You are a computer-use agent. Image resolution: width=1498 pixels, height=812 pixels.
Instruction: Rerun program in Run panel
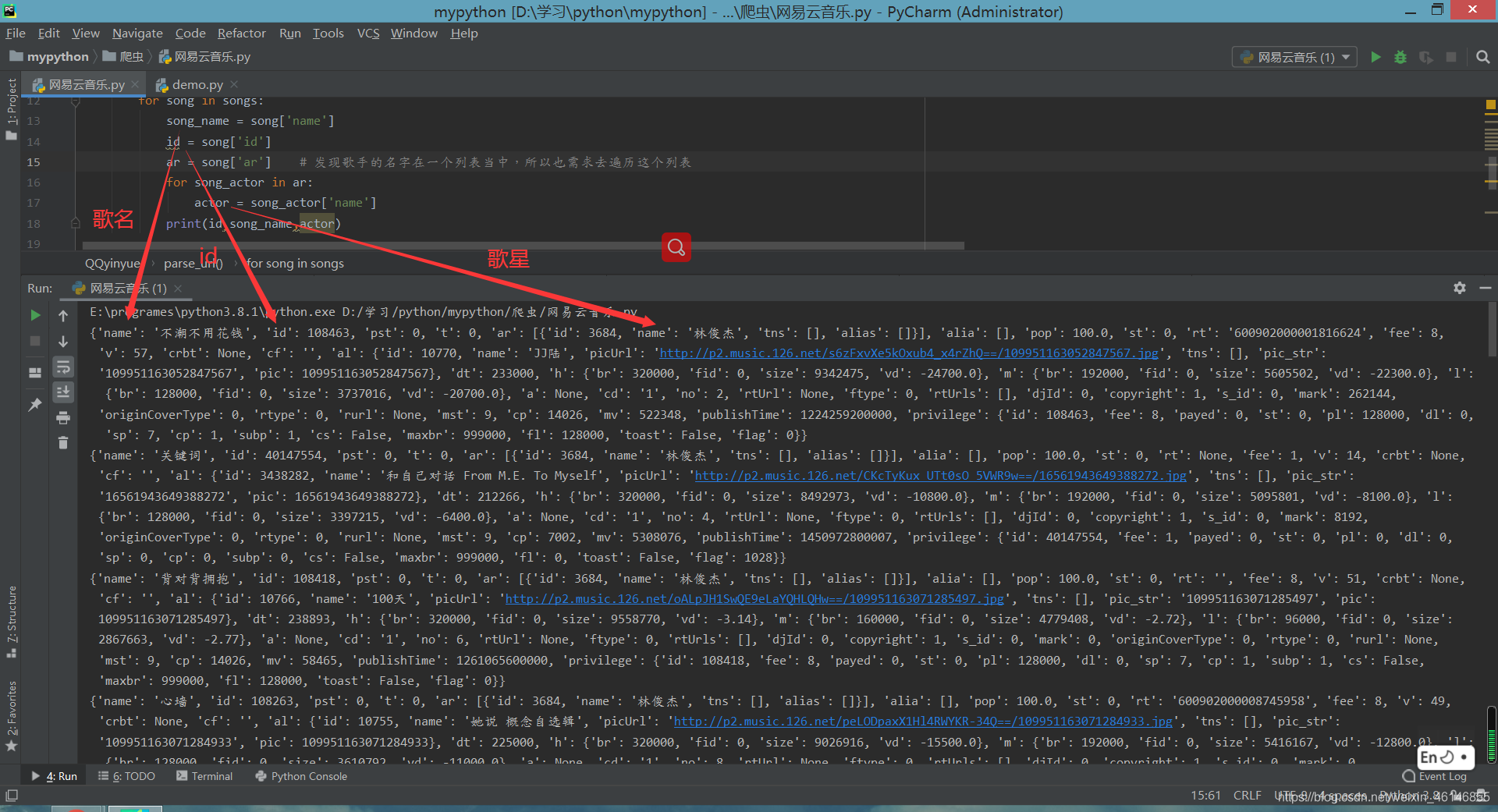point(35,315)
